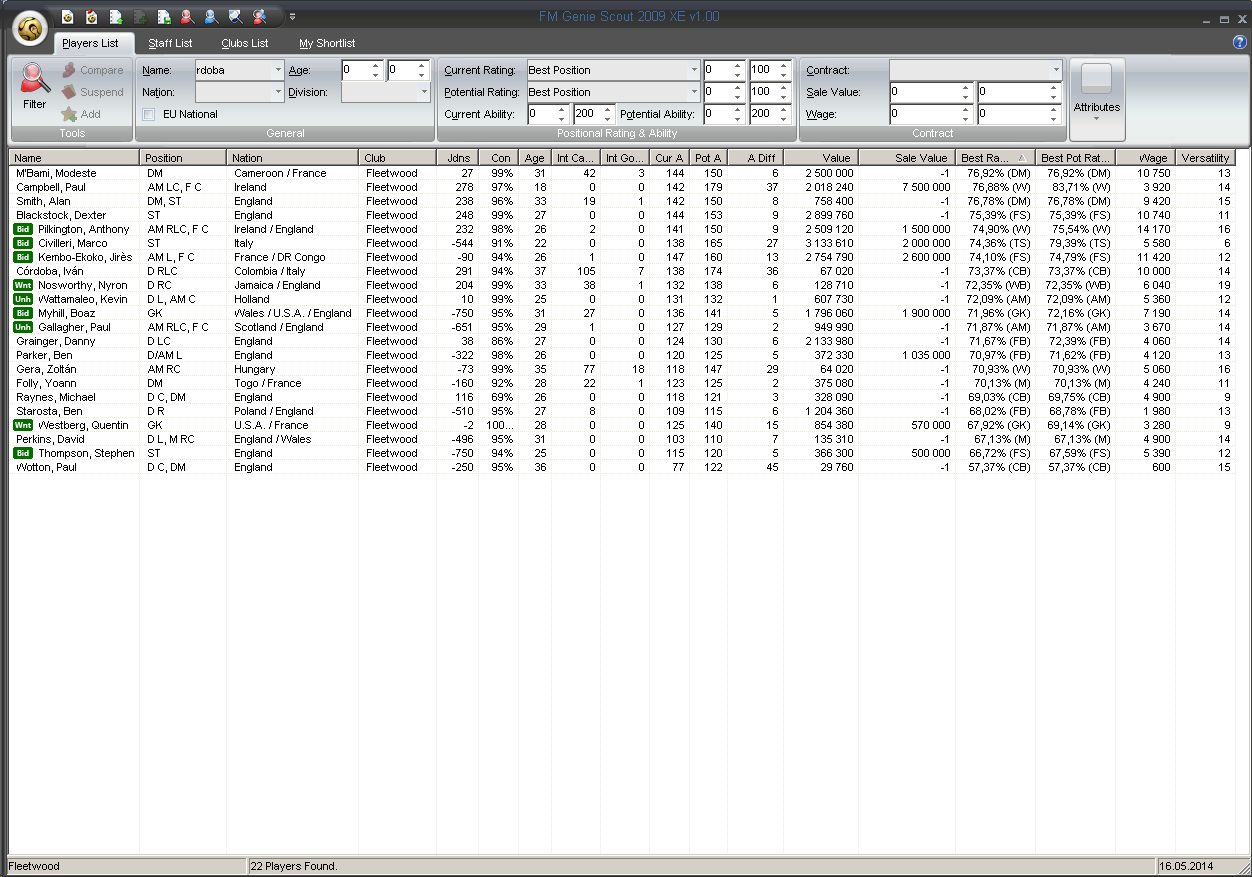Click the blue person search icon in quick toolbar

click(x=211, y=16)
